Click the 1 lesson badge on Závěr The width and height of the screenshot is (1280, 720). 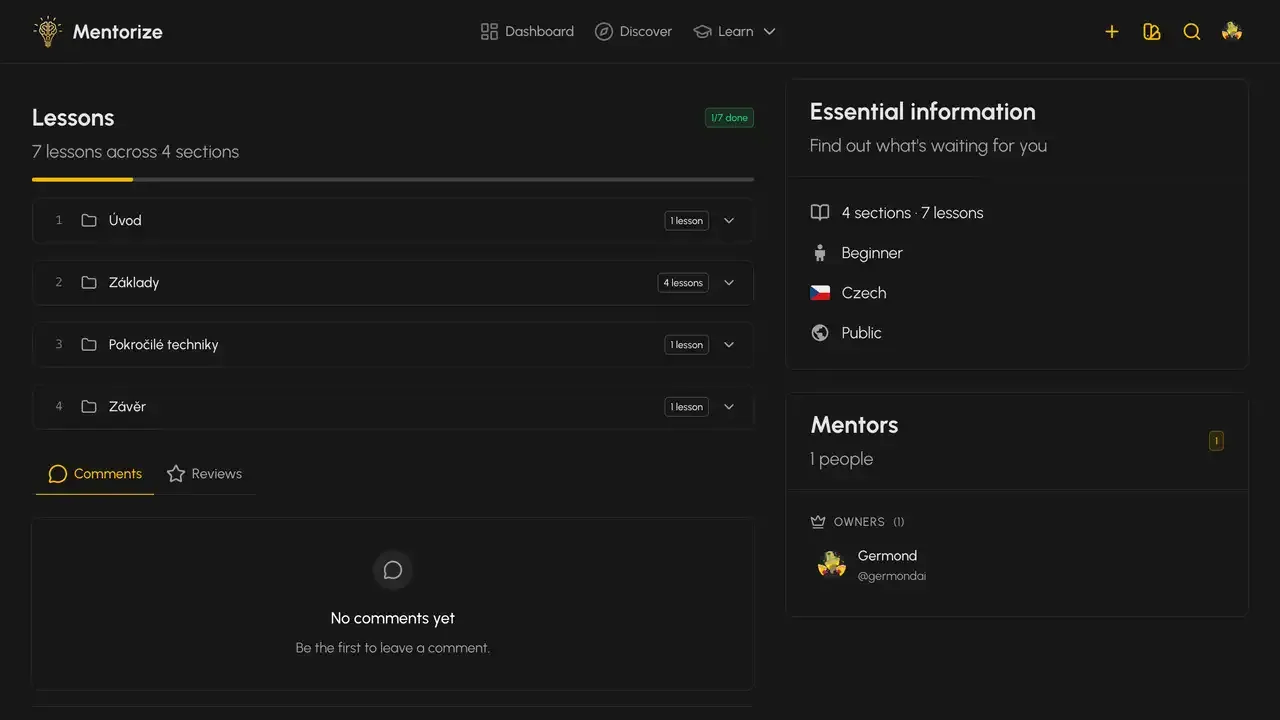click(687, 406)
